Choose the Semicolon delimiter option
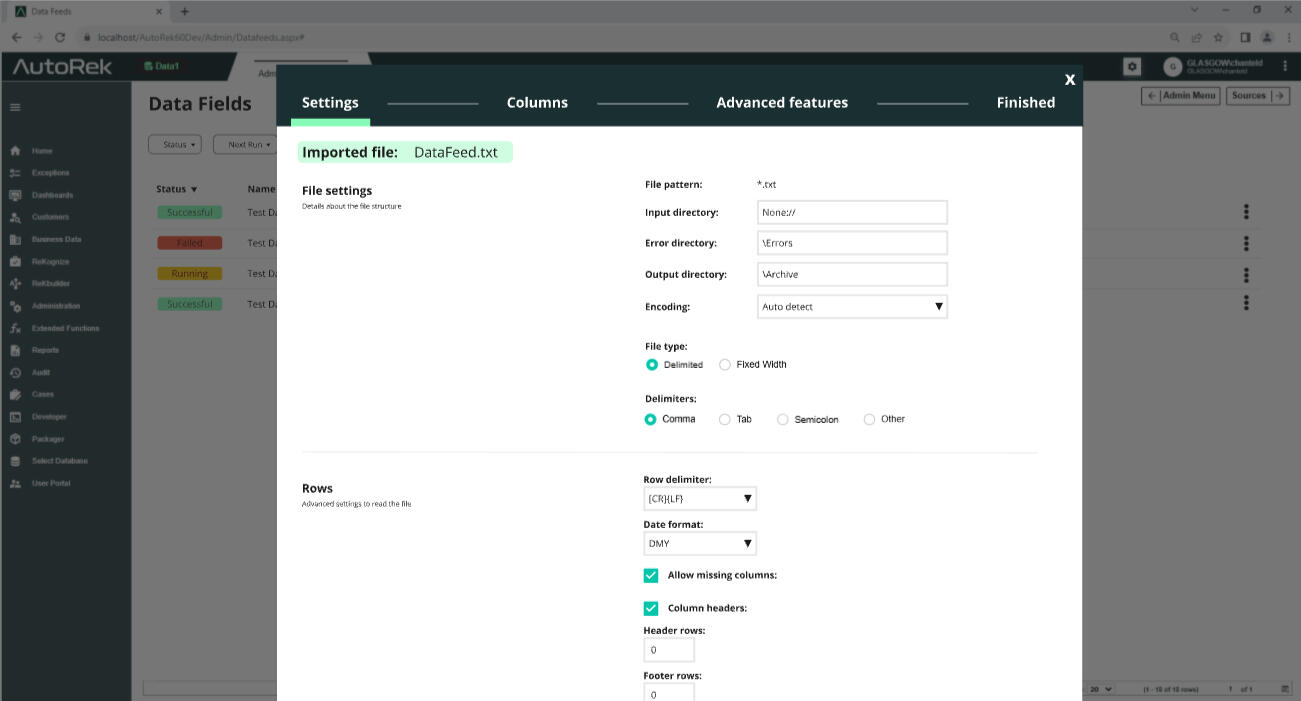1301x701 pixels. click(783, 420)
